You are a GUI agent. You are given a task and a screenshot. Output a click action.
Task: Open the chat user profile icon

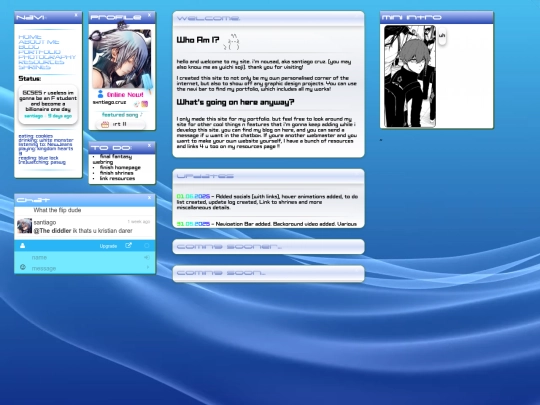coord(22,246)
